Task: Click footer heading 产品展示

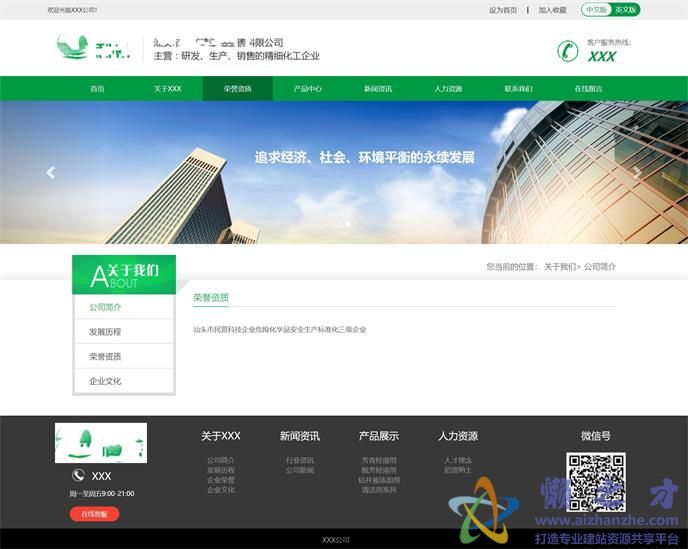Action: coord(379,436)
